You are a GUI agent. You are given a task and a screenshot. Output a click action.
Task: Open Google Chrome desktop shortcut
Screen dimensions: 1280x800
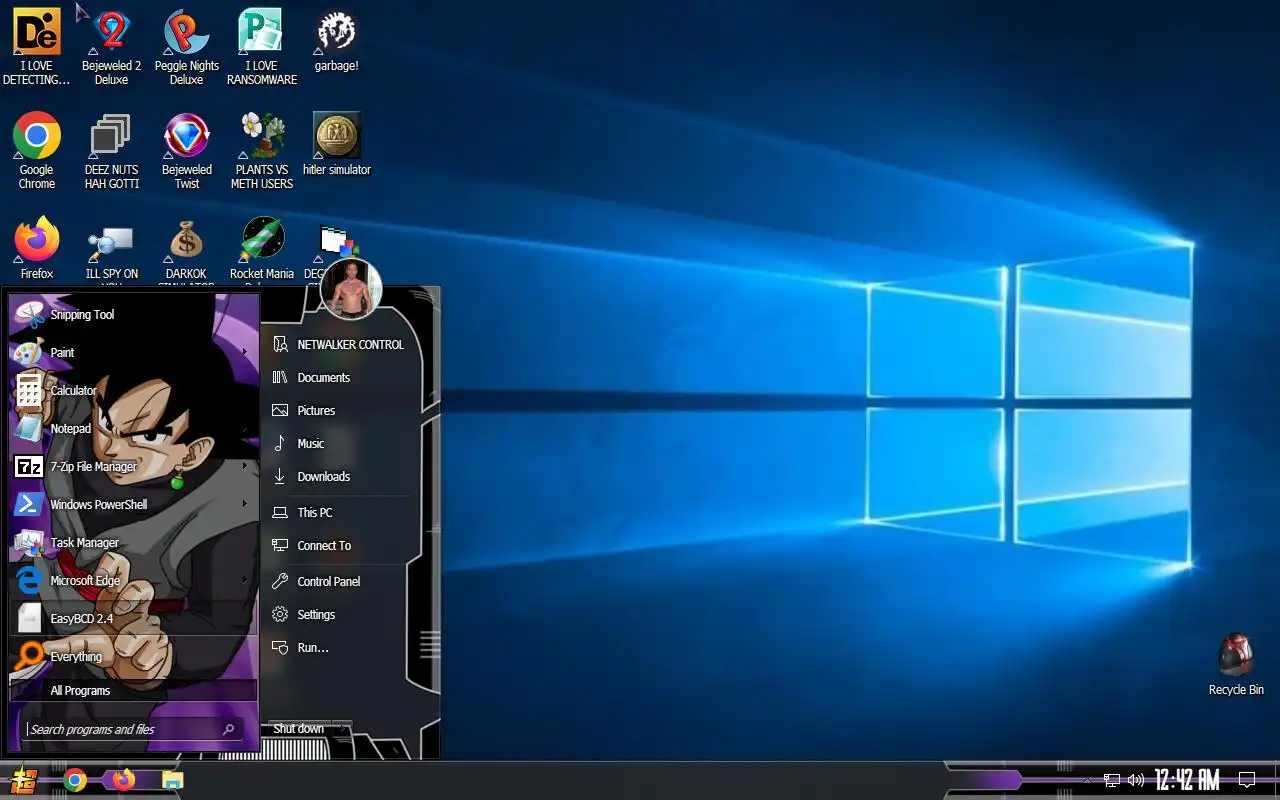pyautogui.click(x=37, y=151)
